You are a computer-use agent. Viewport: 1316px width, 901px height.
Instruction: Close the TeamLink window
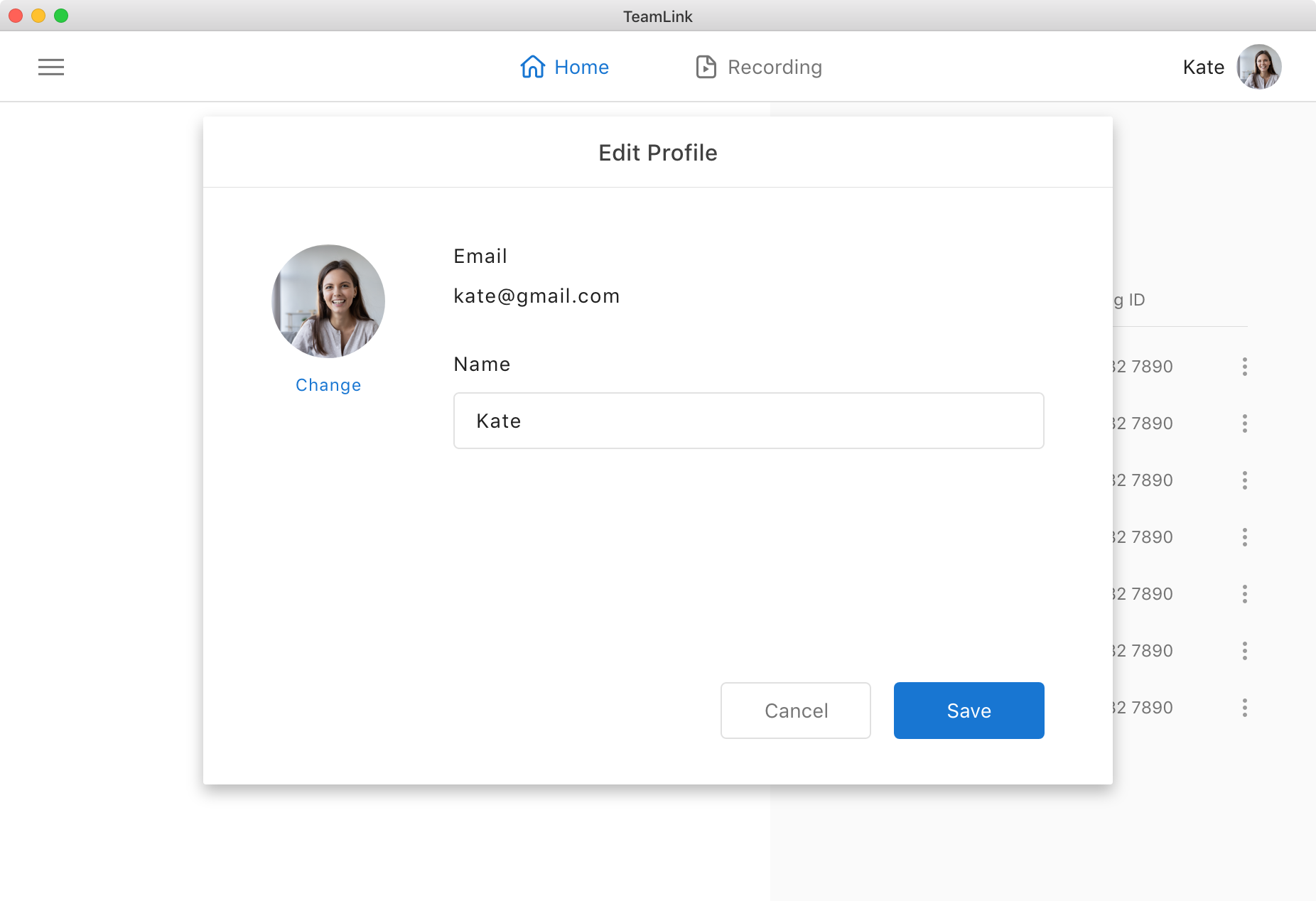tap(16, 16)
